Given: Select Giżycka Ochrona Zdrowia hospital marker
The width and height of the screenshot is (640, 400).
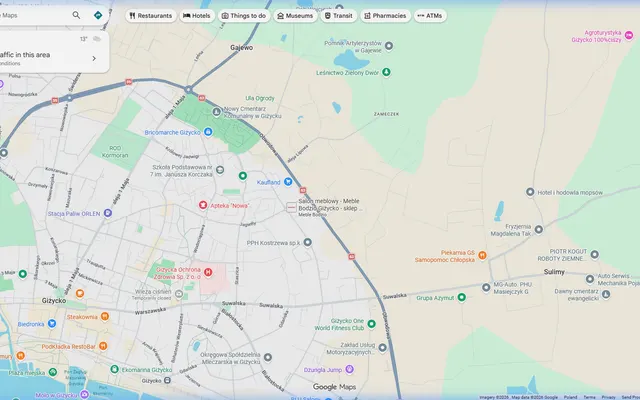Looking at the screenshot, I should coord(208,272).
